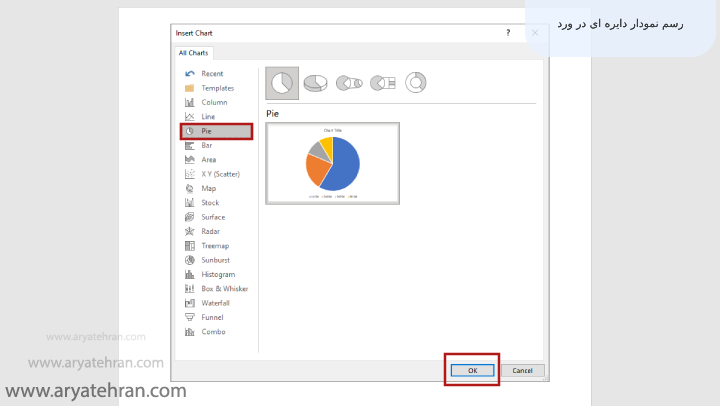The height and width of the screenshot is (406, 720).
Task: Open dialog help with the question mark
Action: [x=508, y=33]
